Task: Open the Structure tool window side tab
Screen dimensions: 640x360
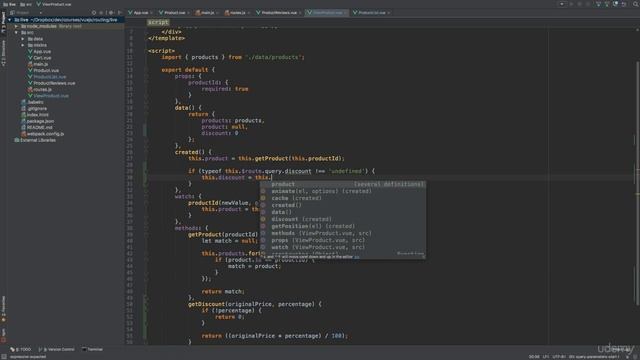Action: (3, 53)
